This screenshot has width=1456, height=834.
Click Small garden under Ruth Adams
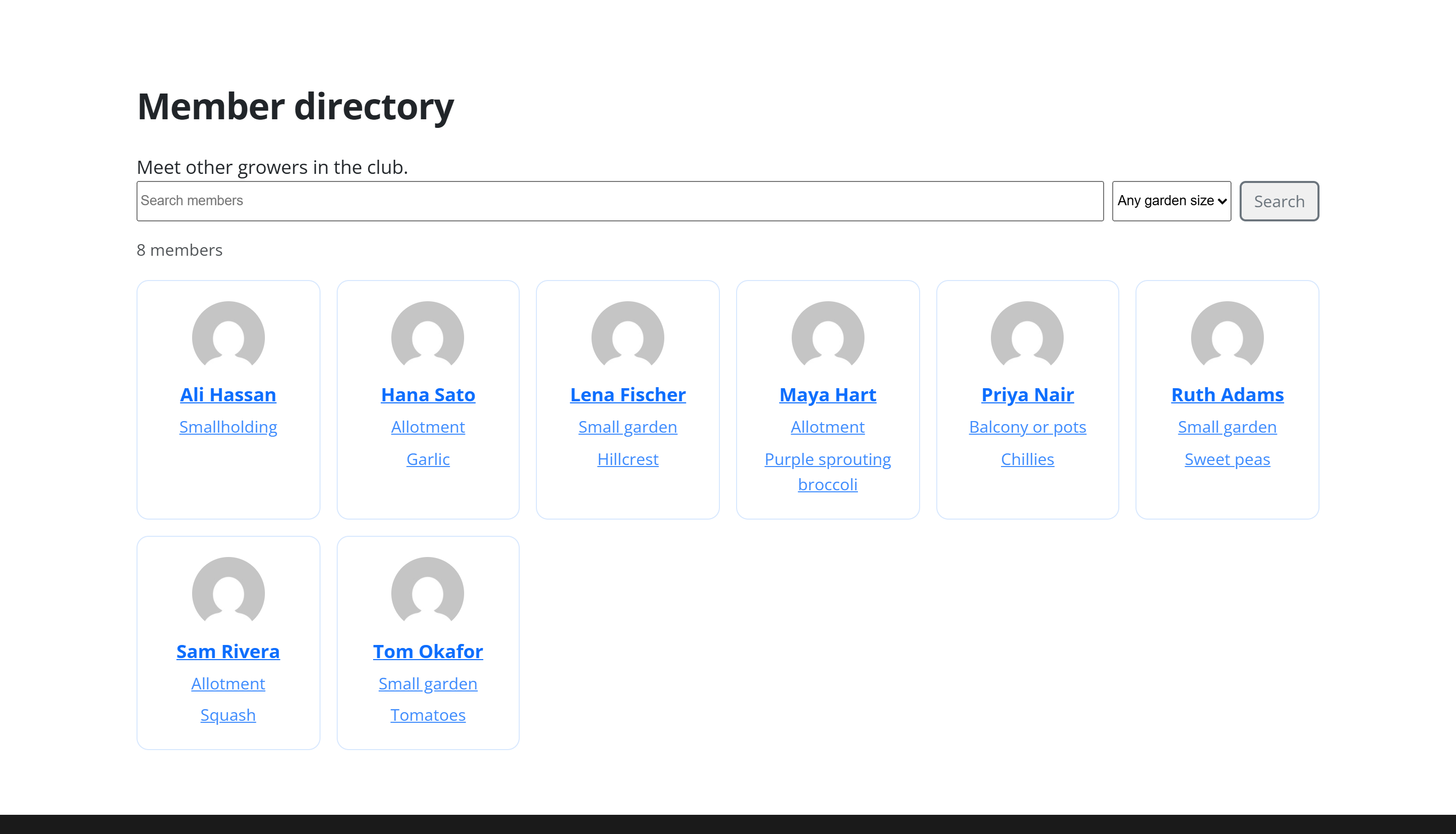1227,427
